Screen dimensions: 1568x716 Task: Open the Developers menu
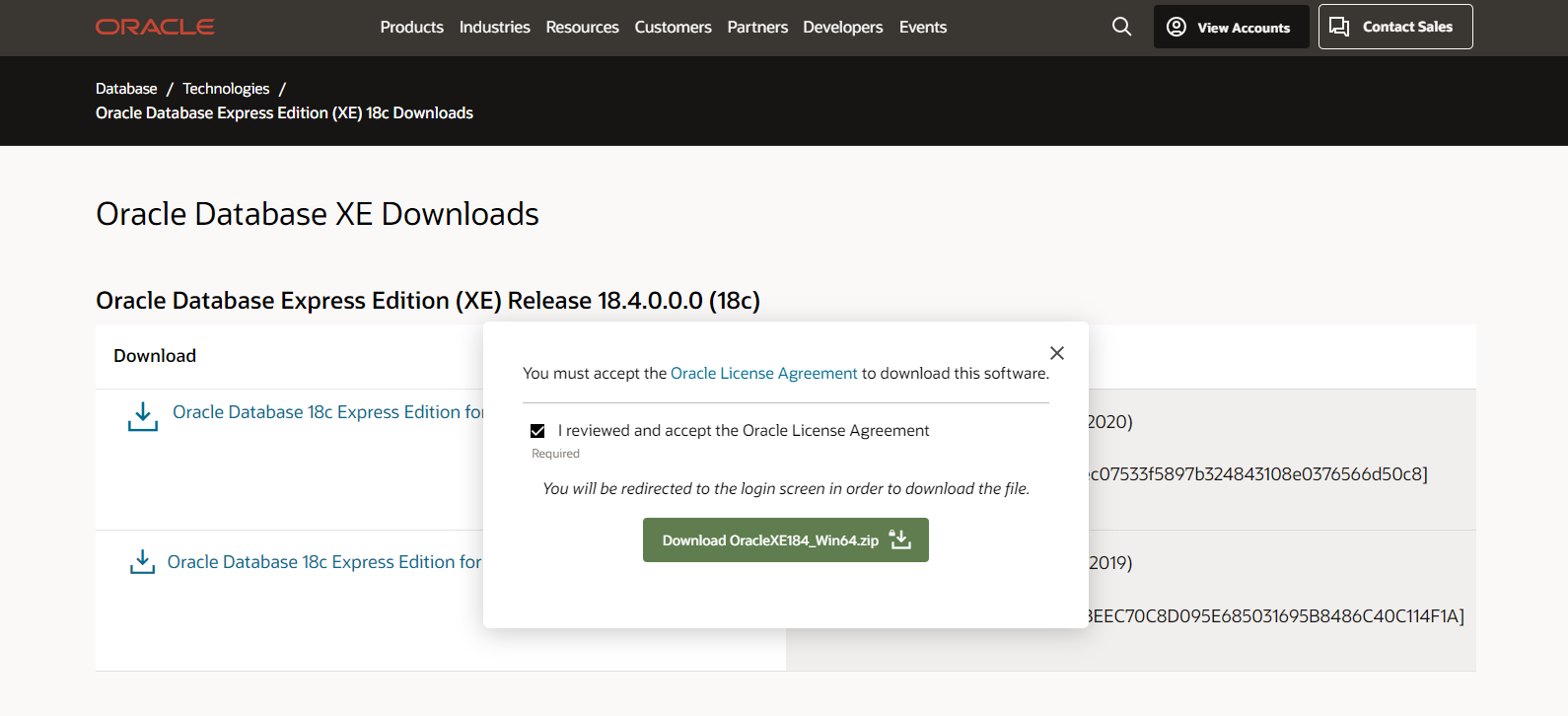842,28
